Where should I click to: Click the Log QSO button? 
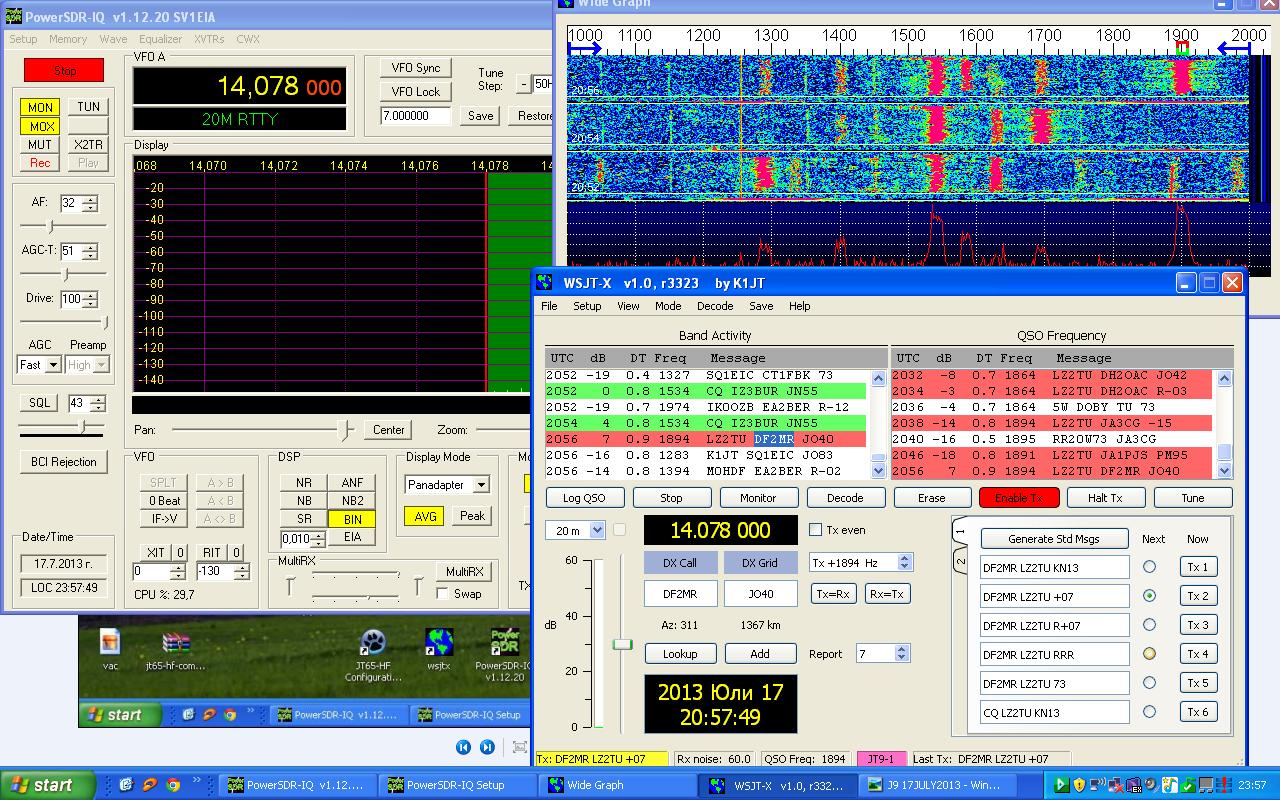pyautogui.click(x=585, y=498)
